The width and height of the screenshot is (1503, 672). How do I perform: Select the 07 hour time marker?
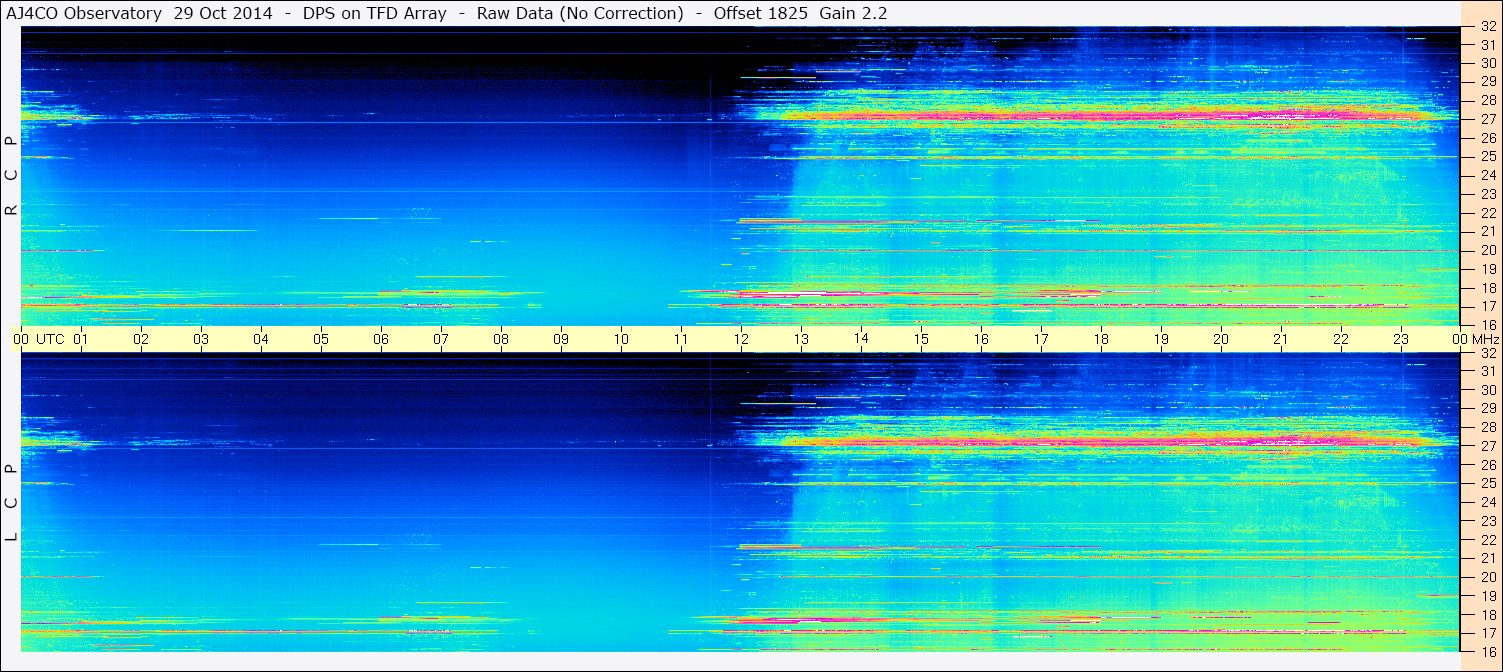click(441, 339)
